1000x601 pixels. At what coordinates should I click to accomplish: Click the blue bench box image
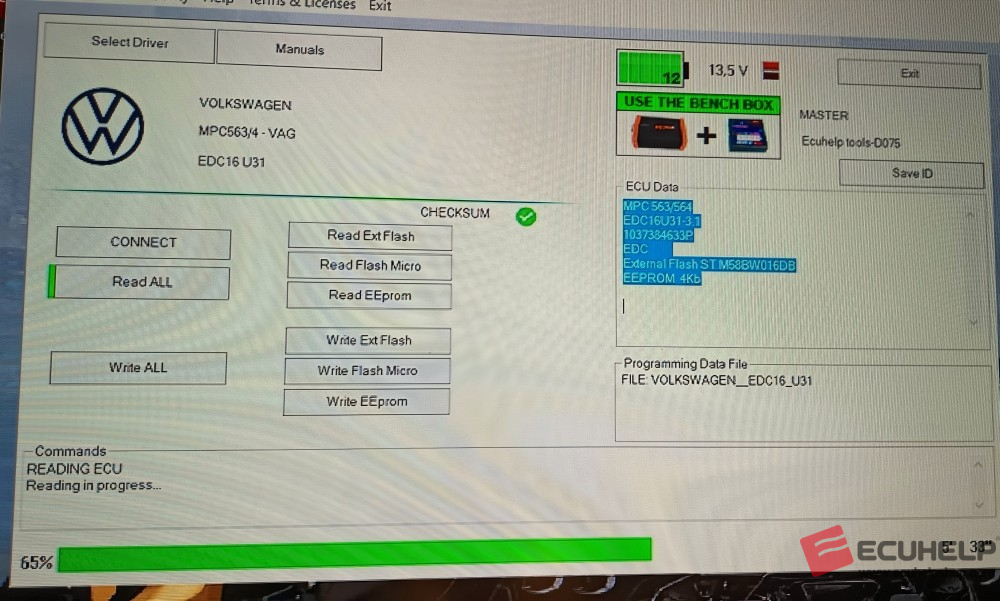click(x=747, y=135)
